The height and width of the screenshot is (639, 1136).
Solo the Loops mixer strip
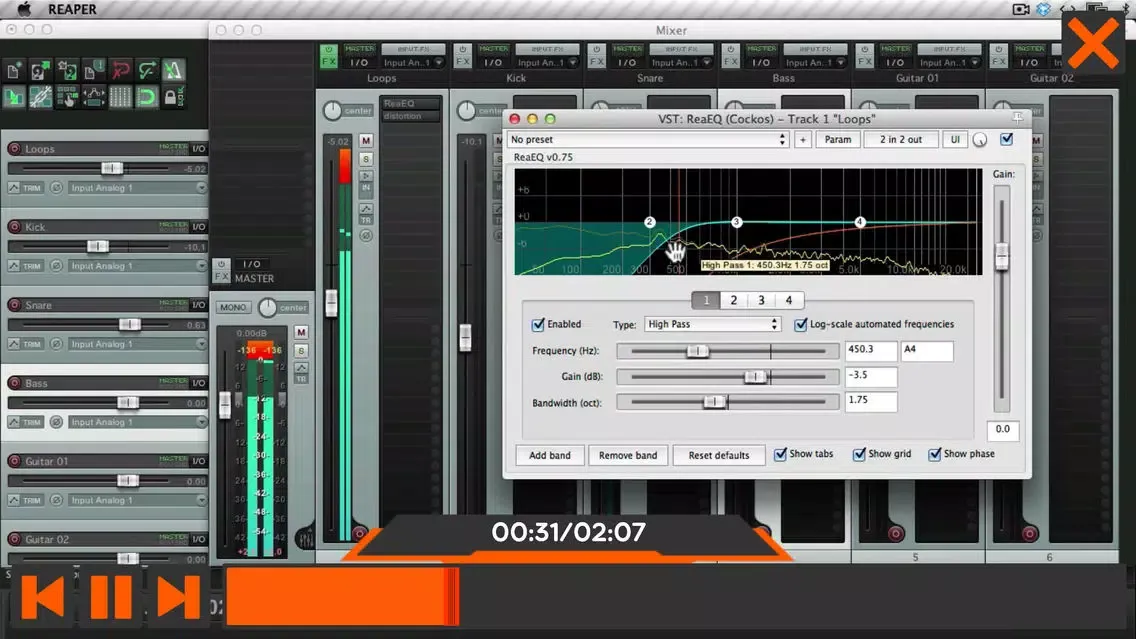(366, 159)
